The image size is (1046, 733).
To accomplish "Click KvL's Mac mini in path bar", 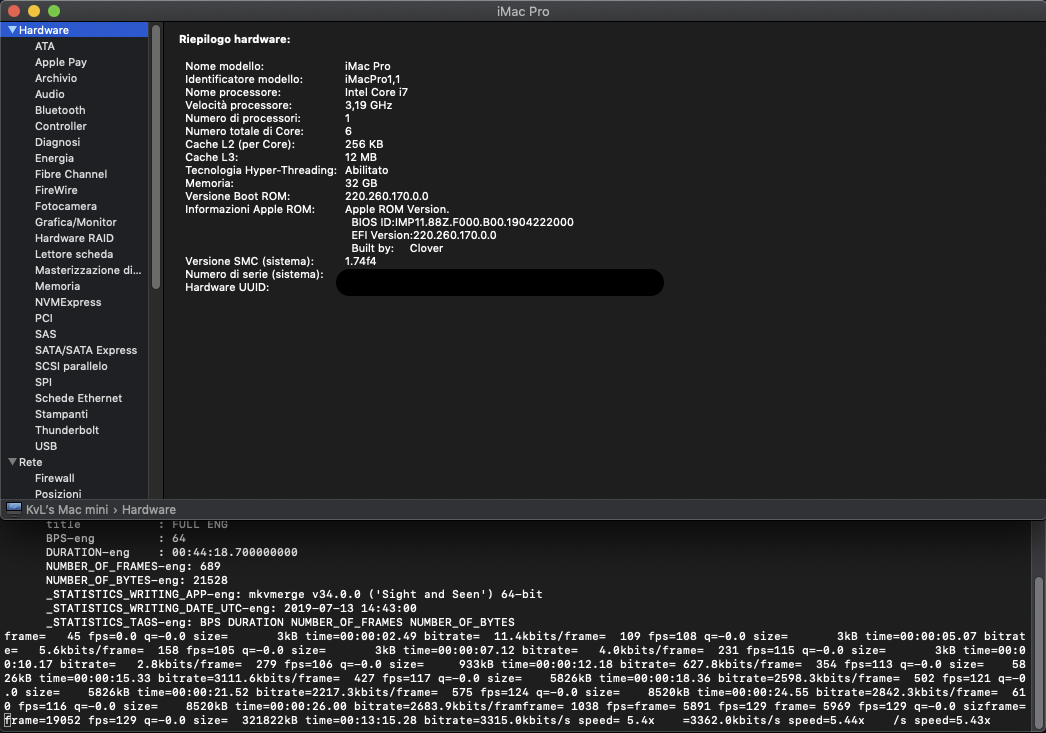I will (67, 510).
